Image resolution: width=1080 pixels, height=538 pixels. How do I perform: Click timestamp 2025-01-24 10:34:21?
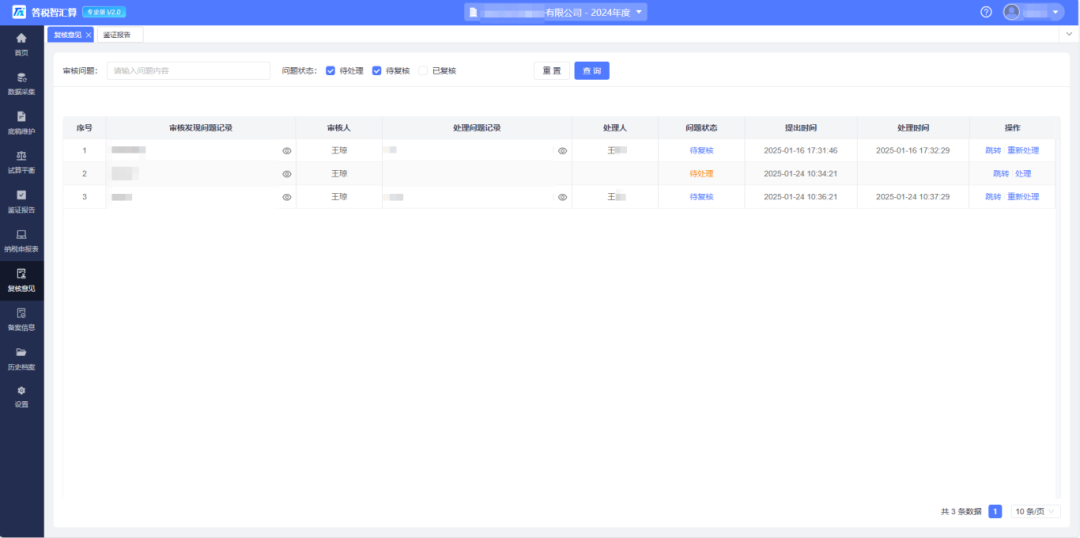pyautogui.click(x=800, y=174)
